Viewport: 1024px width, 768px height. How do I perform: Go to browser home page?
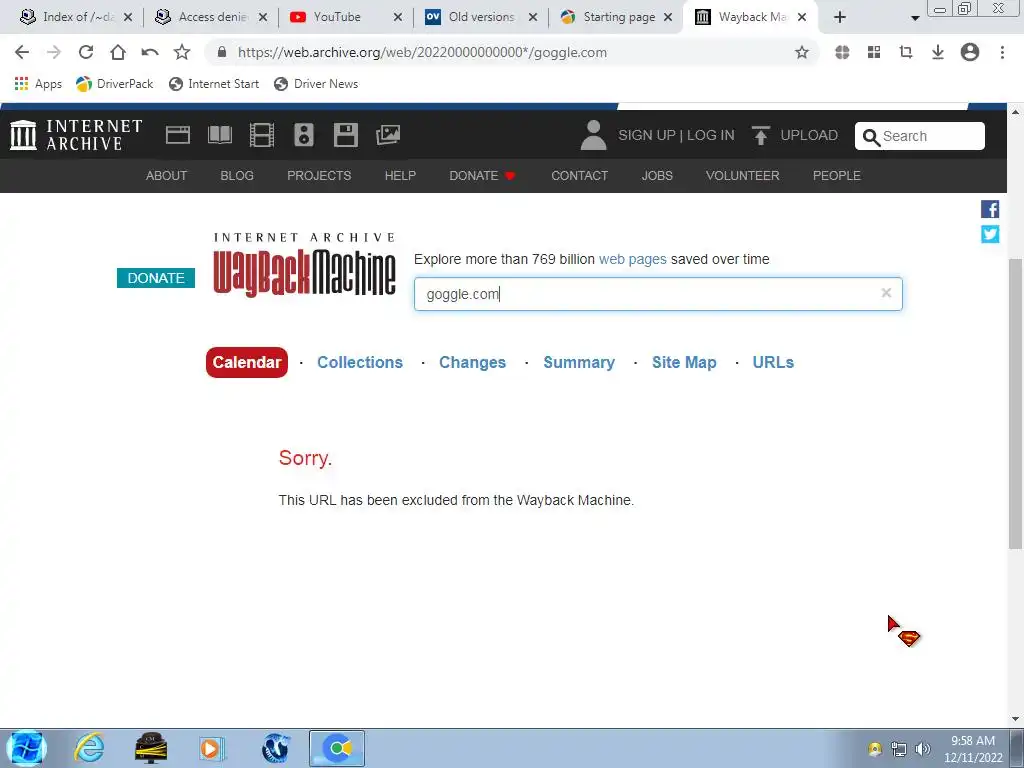click(118, 52)
